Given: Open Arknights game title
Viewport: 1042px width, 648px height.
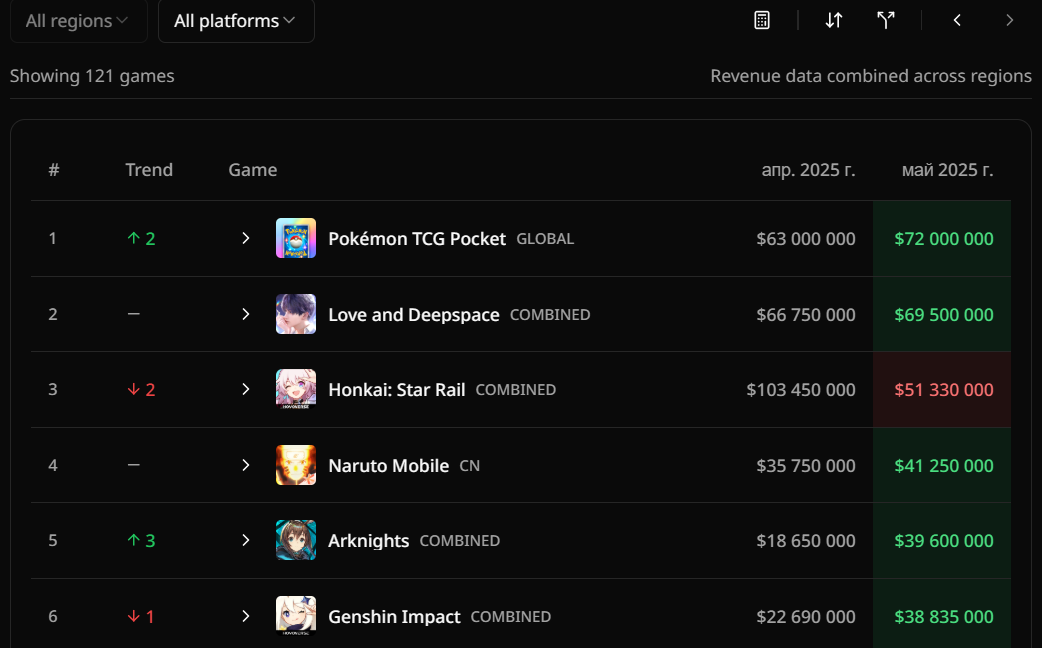Looking at the screenshot, I should click(369, 541).
